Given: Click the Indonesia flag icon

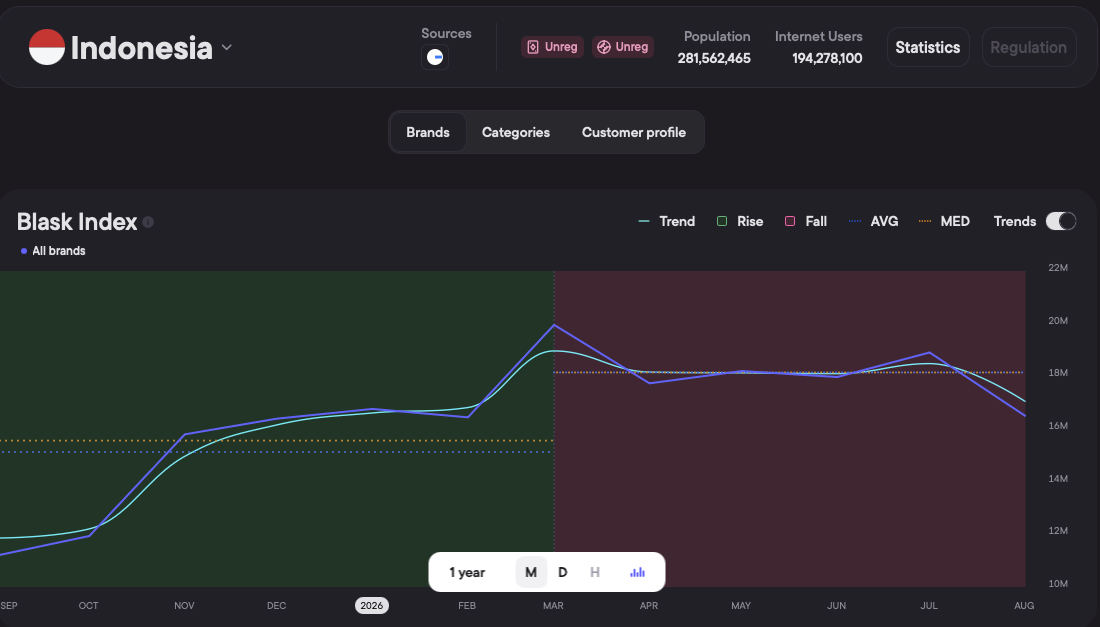Looking at the screenshot, I should [x=47, y=47].
